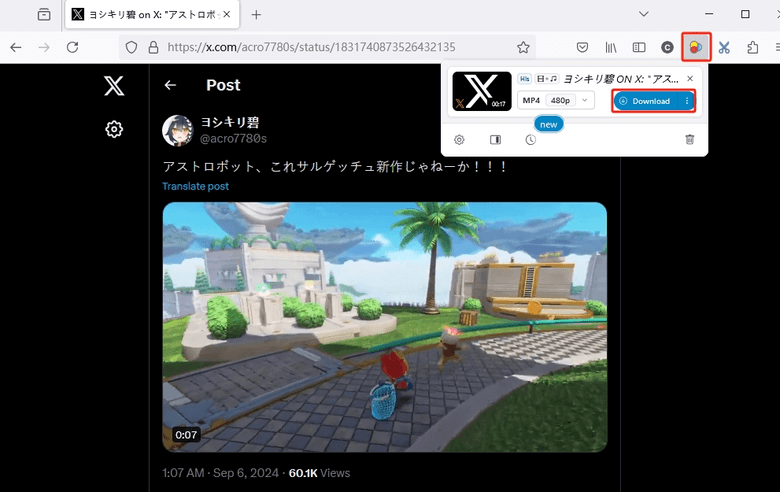
Task: Click the blue Download button
Action: point(645,101)
